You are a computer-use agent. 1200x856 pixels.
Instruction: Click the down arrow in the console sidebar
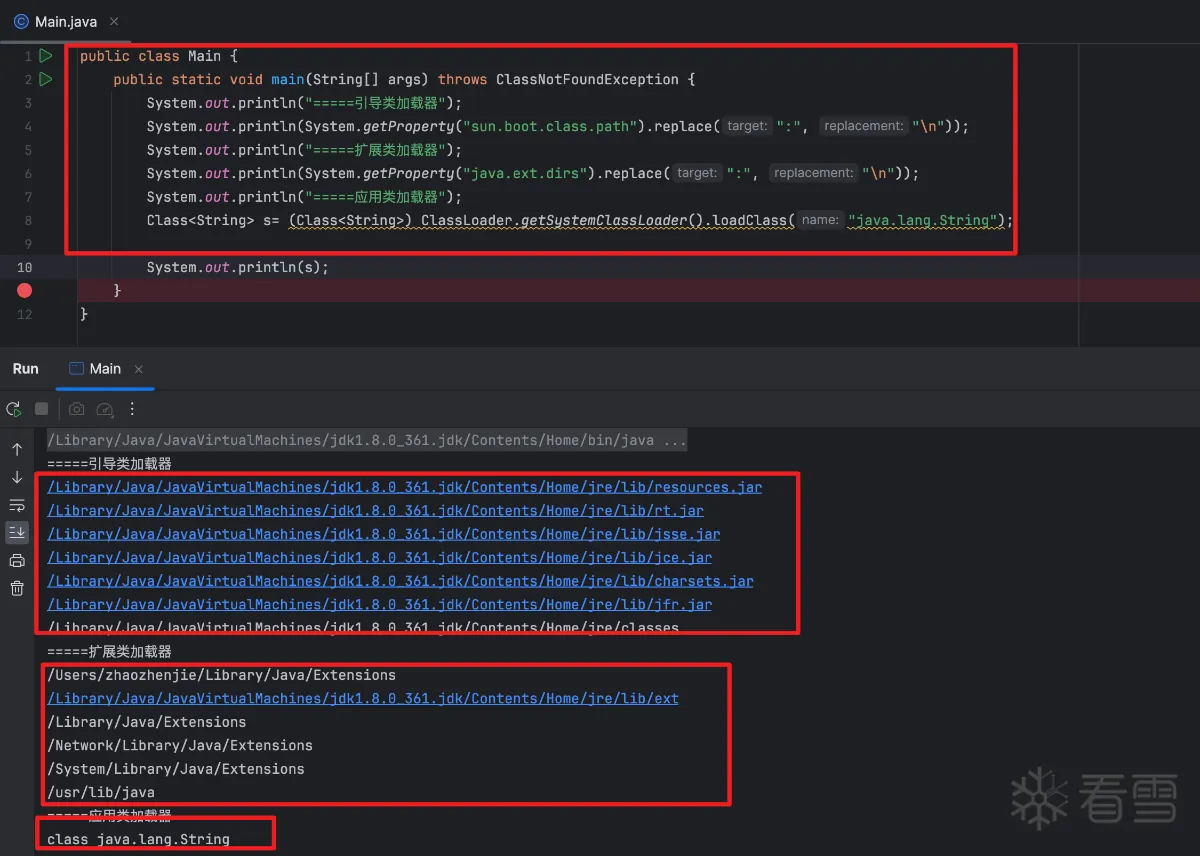coord(17,477)
